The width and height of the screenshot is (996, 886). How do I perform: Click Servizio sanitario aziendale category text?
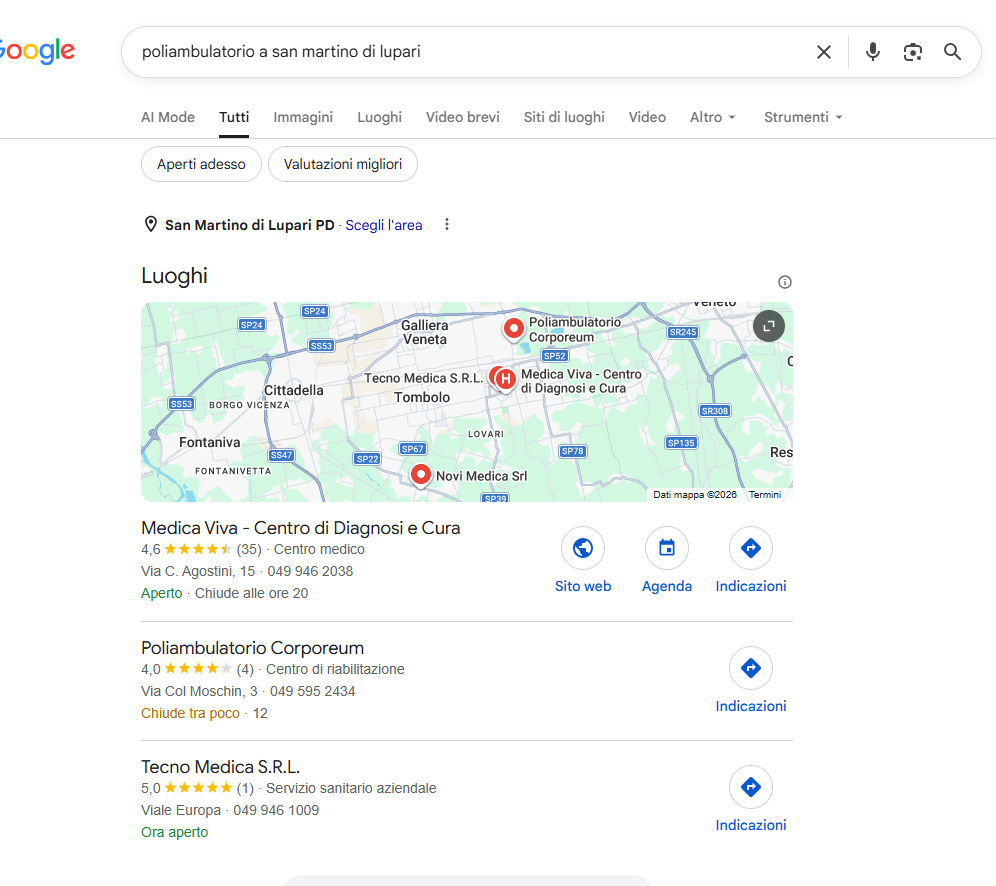[351, 788]
